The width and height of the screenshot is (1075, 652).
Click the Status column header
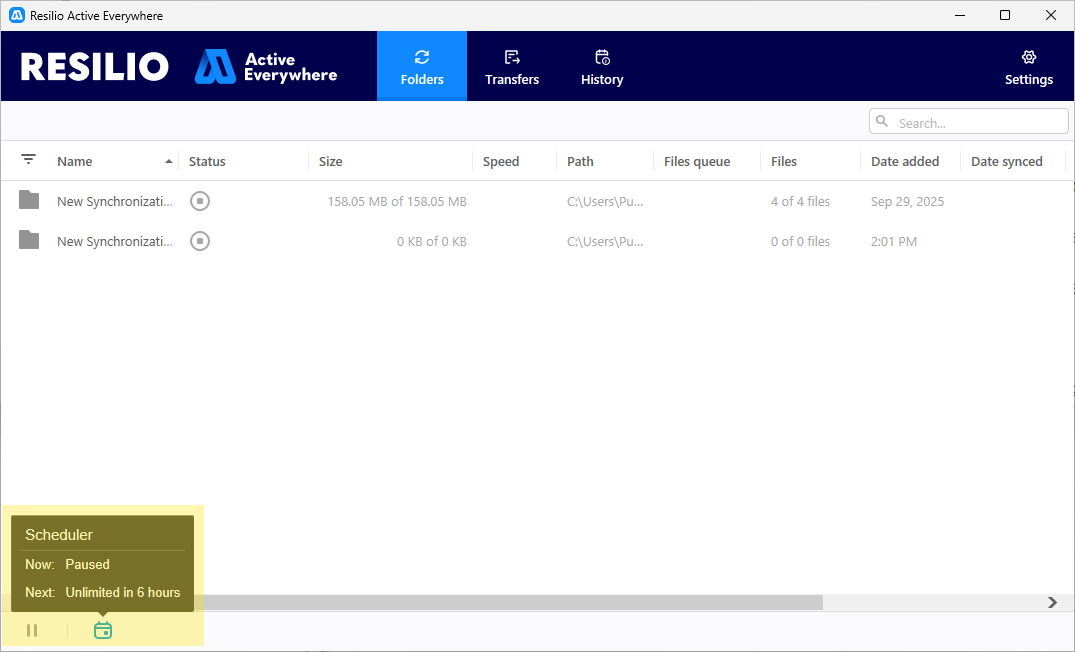[x=207, y=161]
